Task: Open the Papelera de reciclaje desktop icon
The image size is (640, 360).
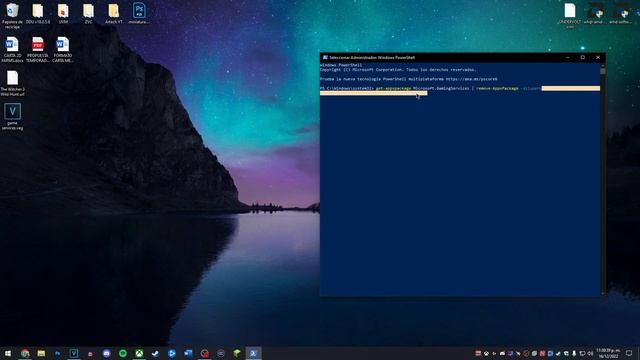Action: point(12,15)
